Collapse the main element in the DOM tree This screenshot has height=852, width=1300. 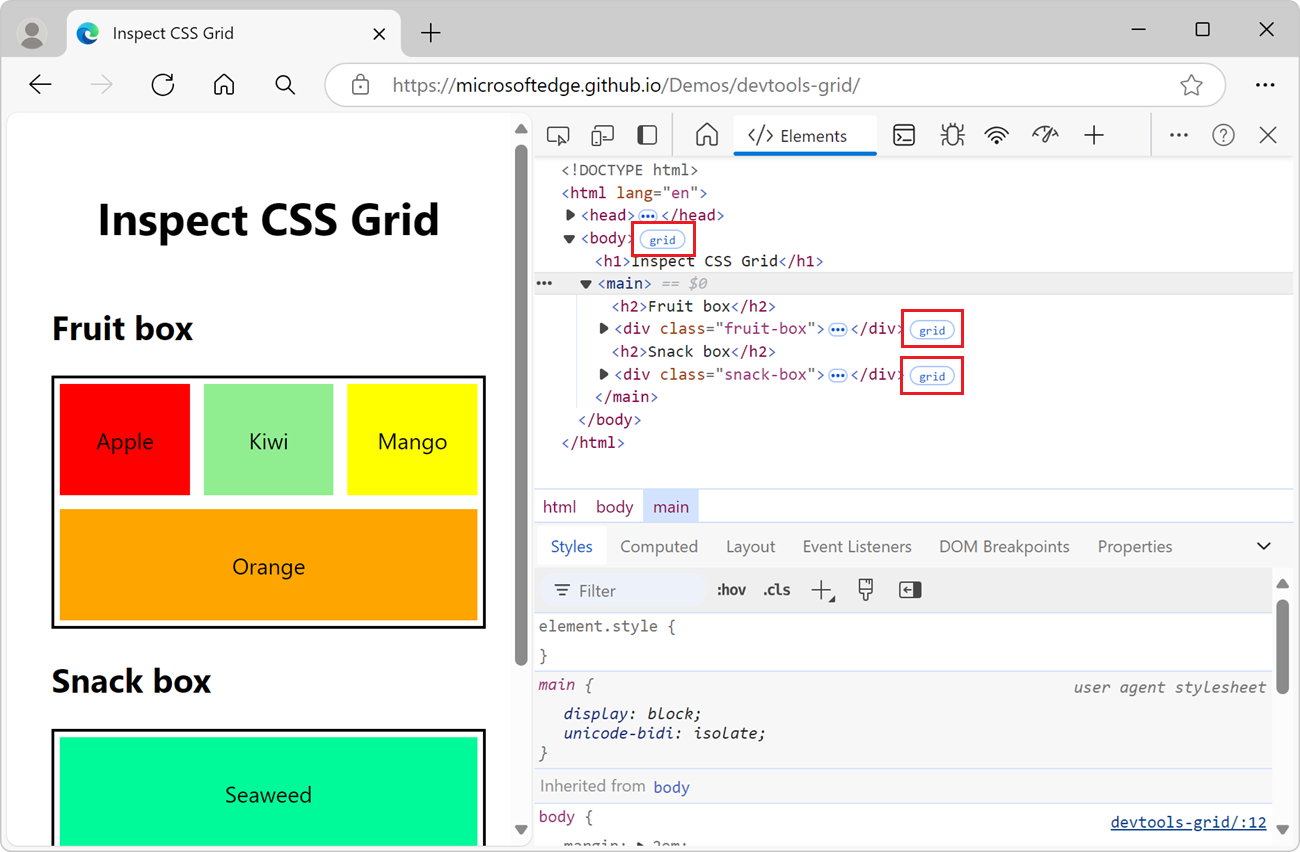[585, 283]
